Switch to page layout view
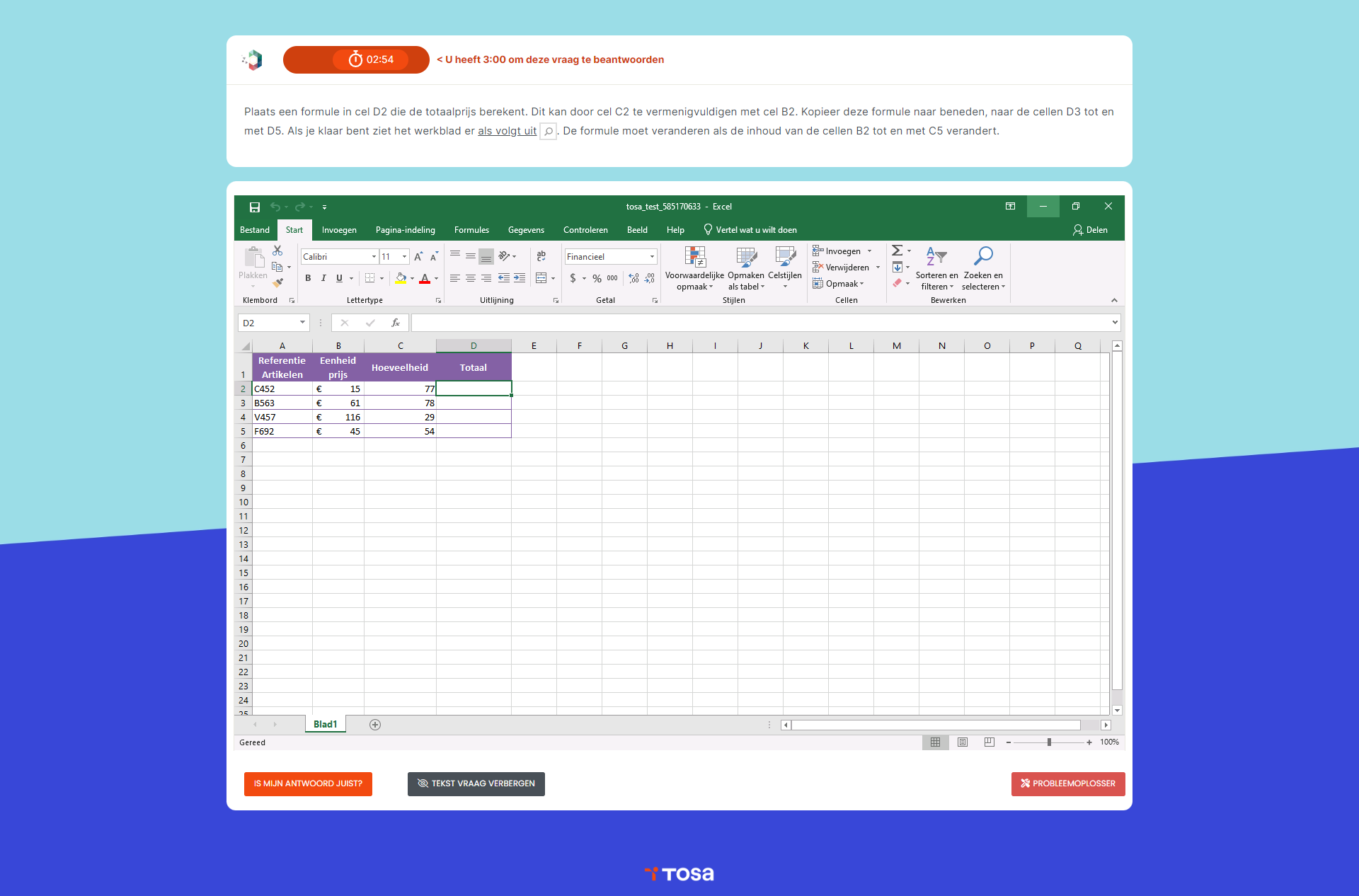 pyautogui.click(x=963, y=742)
